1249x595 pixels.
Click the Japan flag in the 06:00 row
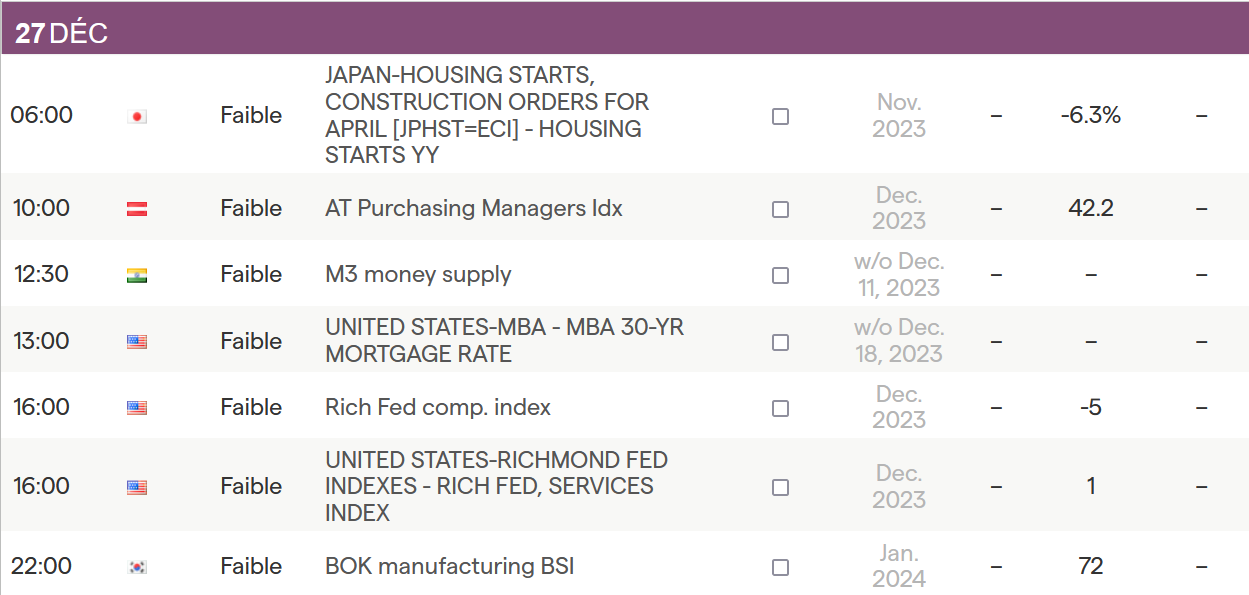pos(137,116)
